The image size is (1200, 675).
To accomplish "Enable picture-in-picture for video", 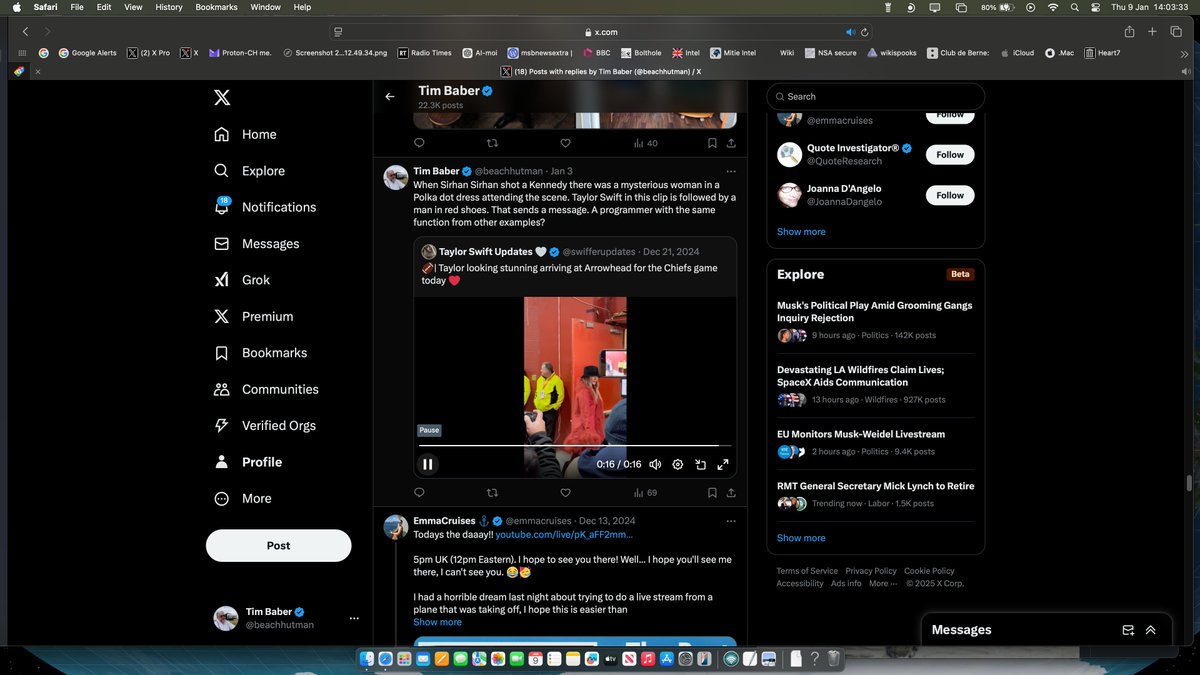I will (x=701, y=464).
